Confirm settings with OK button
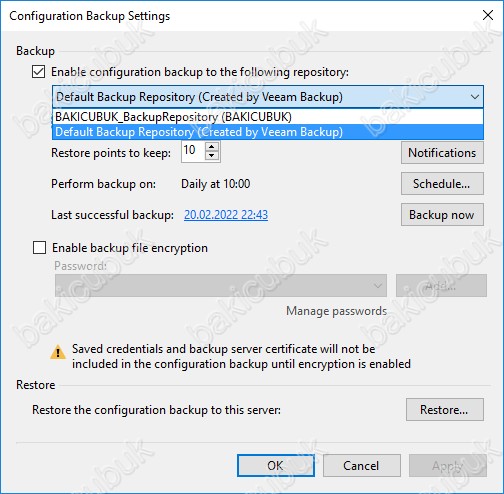 (276, 466)
